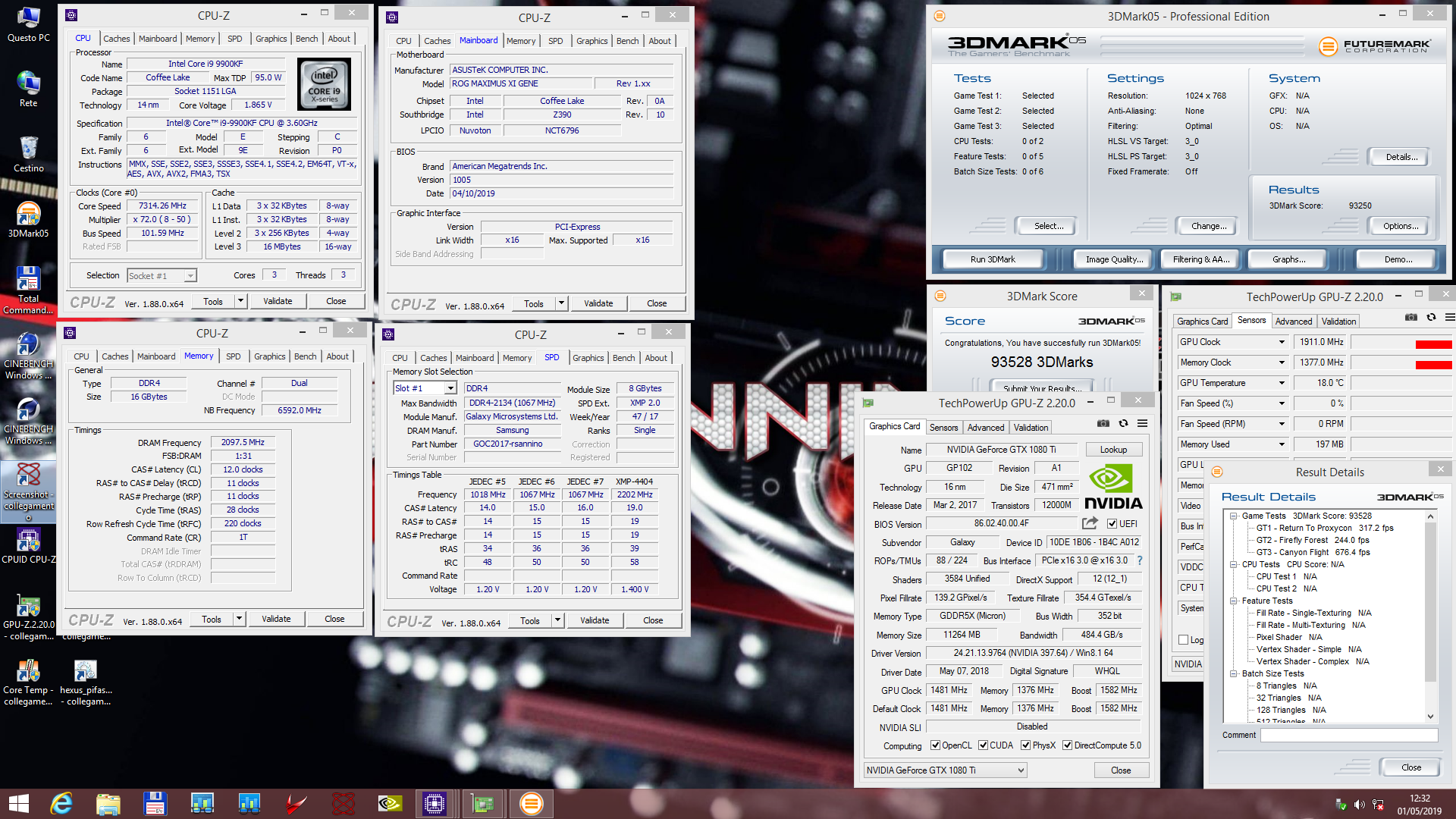
Task: Open hamburger menu in GPU-Z Graphics Card window
Action: coord(1142,424)
